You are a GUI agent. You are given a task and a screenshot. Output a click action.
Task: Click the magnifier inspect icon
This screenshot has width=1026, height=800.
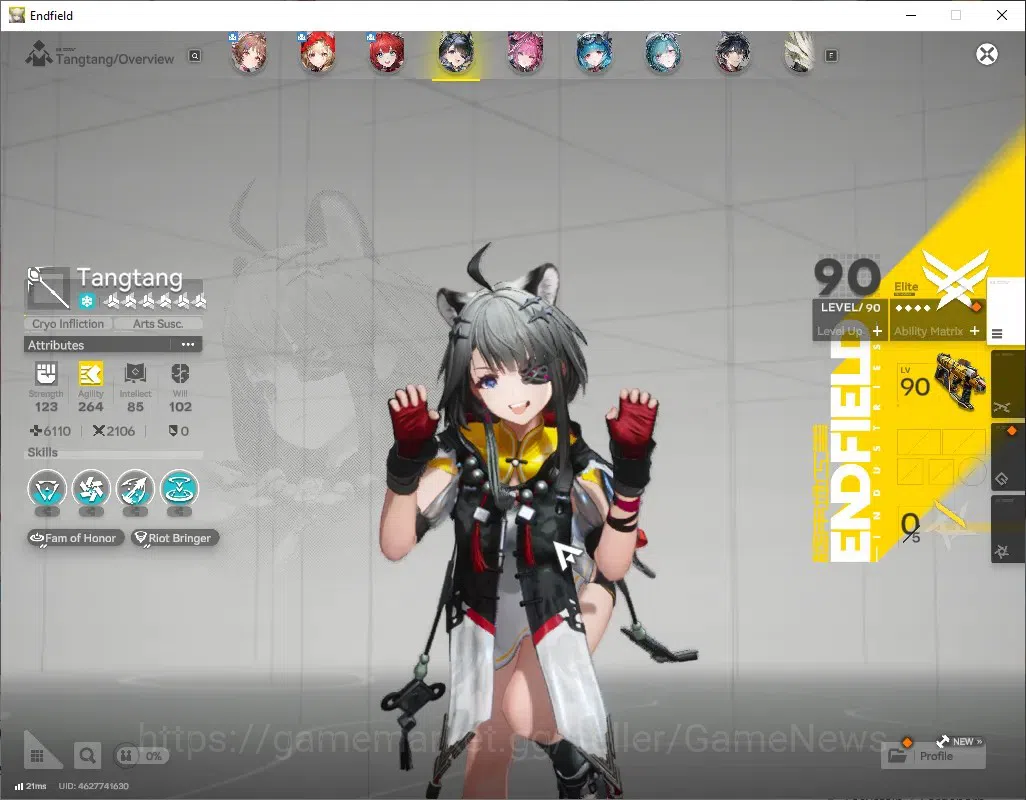click(x=87, y=756)
